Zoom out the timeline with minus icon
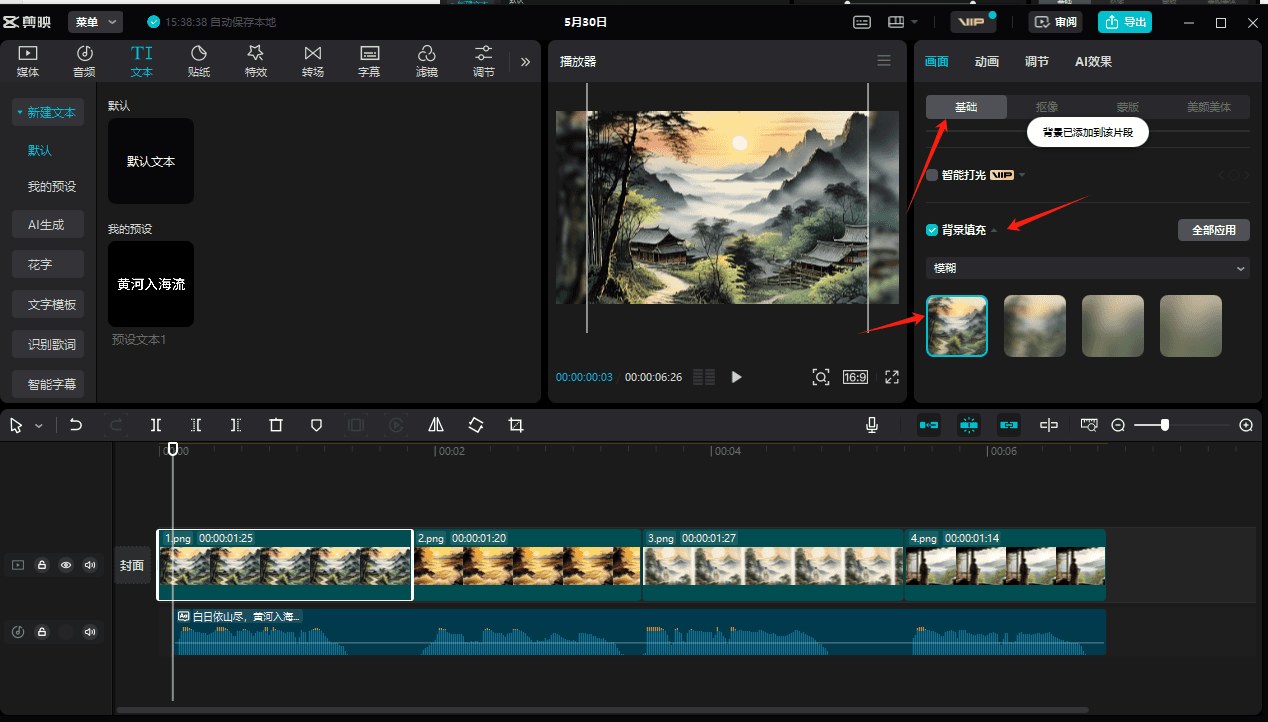Viewport: 1268px width, 722px height. point(1118,425)
